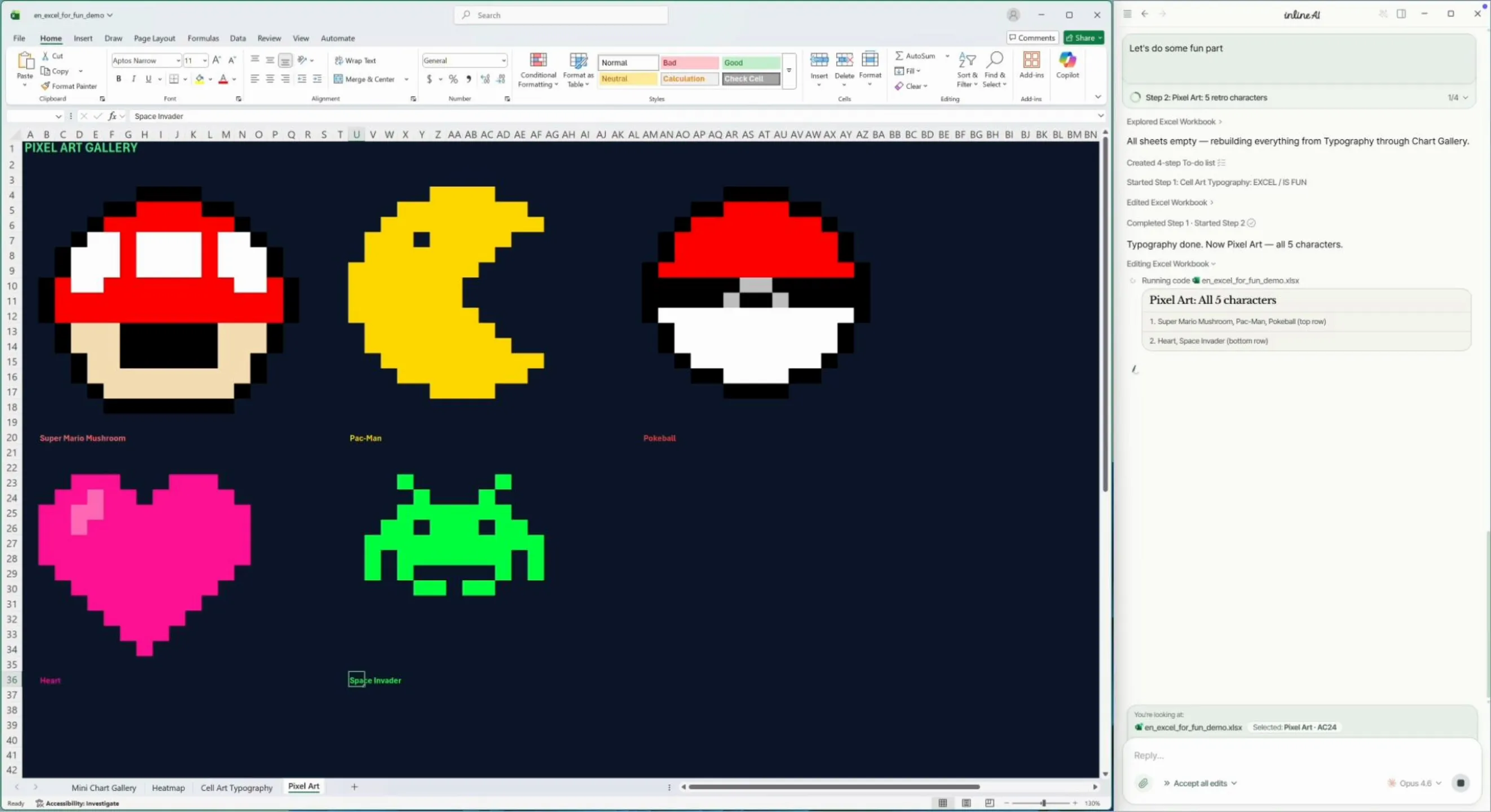
Task: Switch to the Heatmap sheet tab
Action: click(168, 787)
